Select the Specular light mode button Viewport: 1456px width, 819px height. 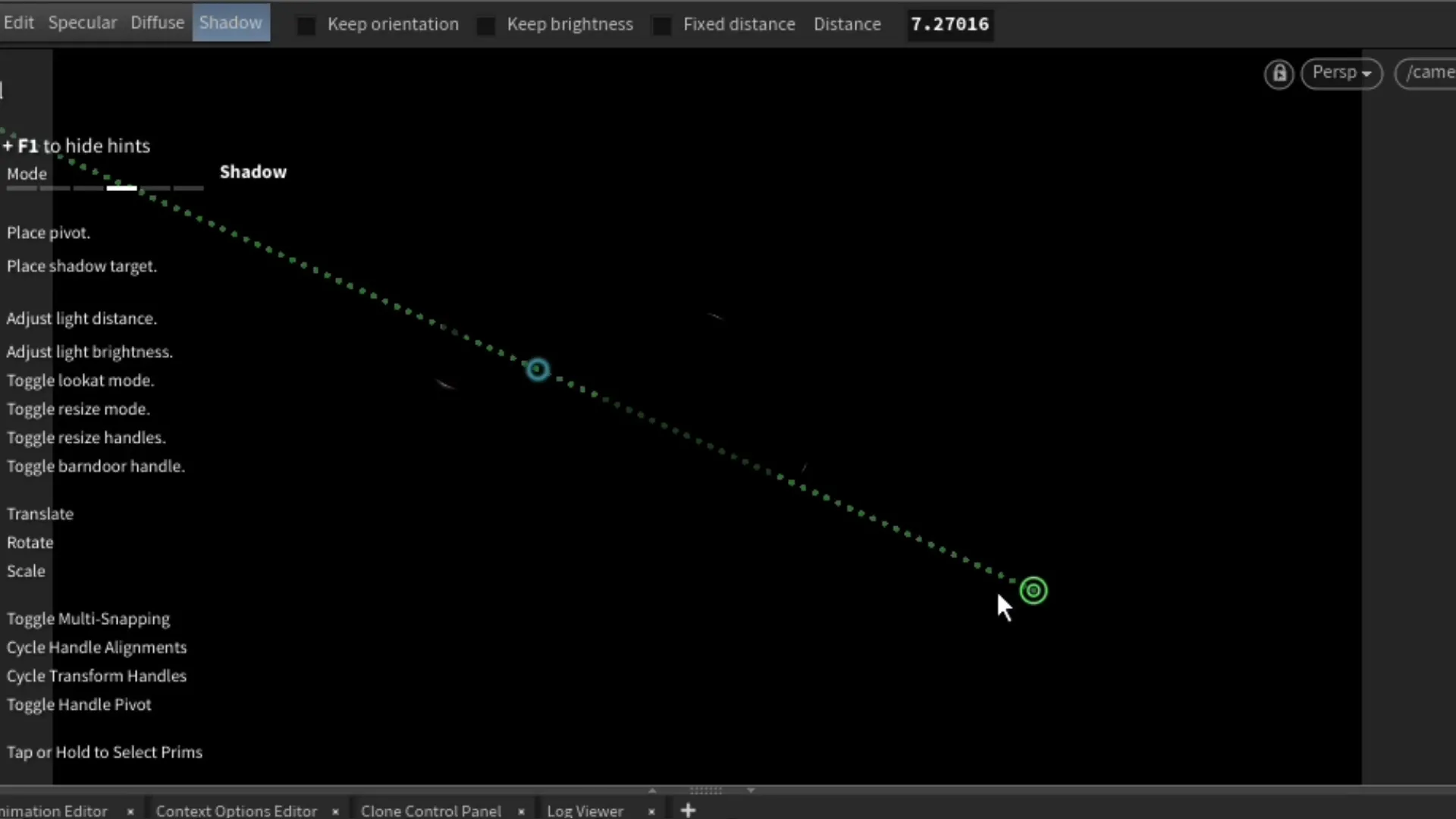click(x=83, y=23)
